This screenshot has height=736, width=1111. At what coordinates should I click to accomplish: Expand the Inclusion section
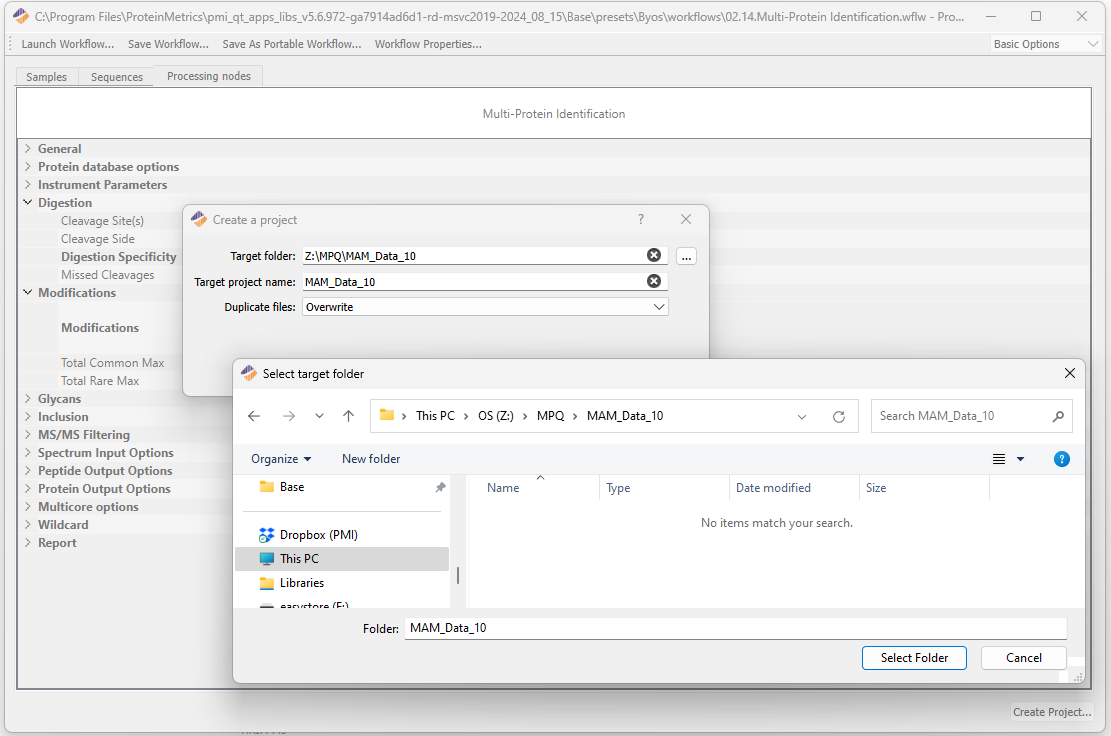[28, 416]
